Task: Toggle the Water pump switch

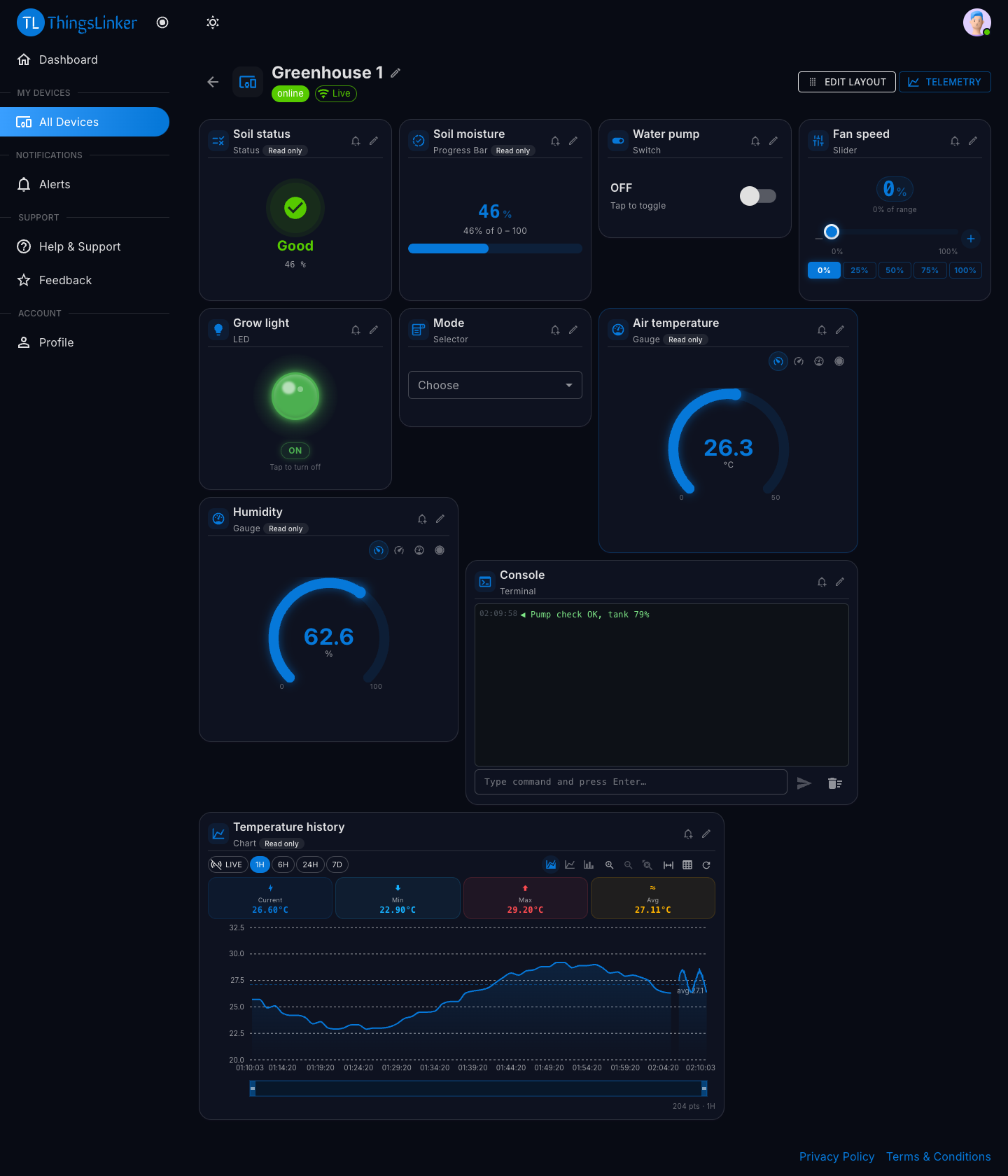Action: [758, 196]
